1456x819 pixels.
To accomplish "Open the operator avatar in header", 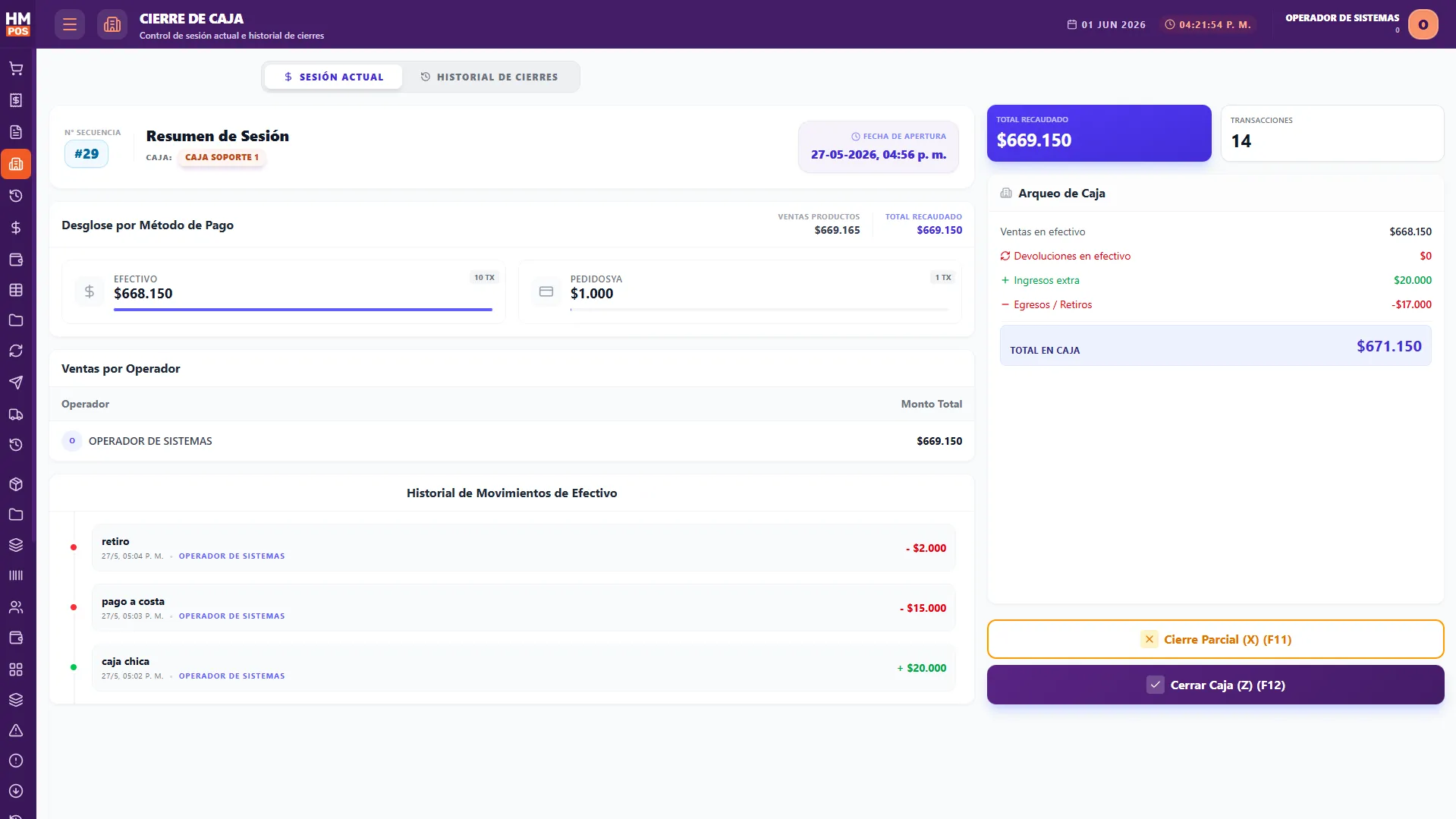I will click(x=1423, y=24).
